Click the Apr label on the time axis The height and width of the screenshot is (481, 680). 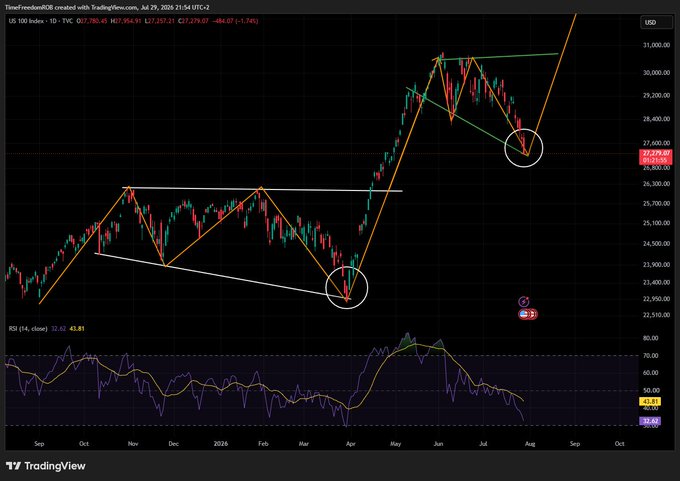[x=350, y=444]
